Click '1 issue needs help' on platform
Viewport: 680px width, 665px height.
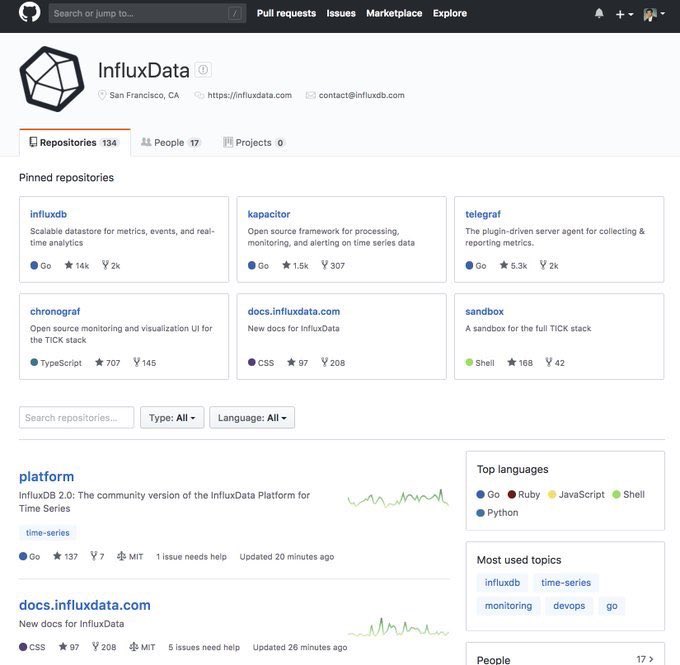tap(191, 556)
